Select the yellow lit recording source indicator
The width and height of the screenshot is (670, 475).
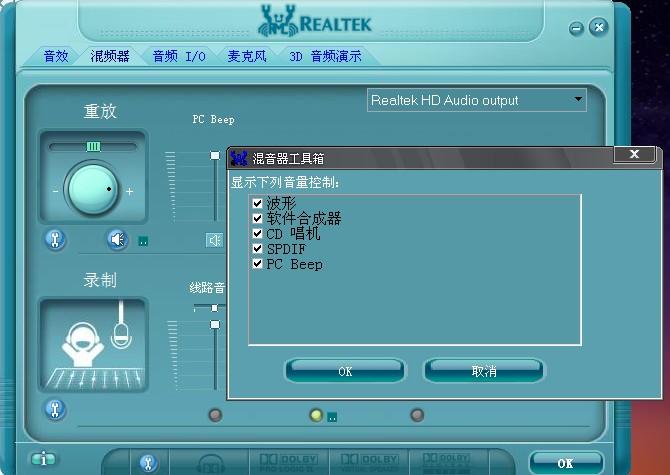(316, 415)
